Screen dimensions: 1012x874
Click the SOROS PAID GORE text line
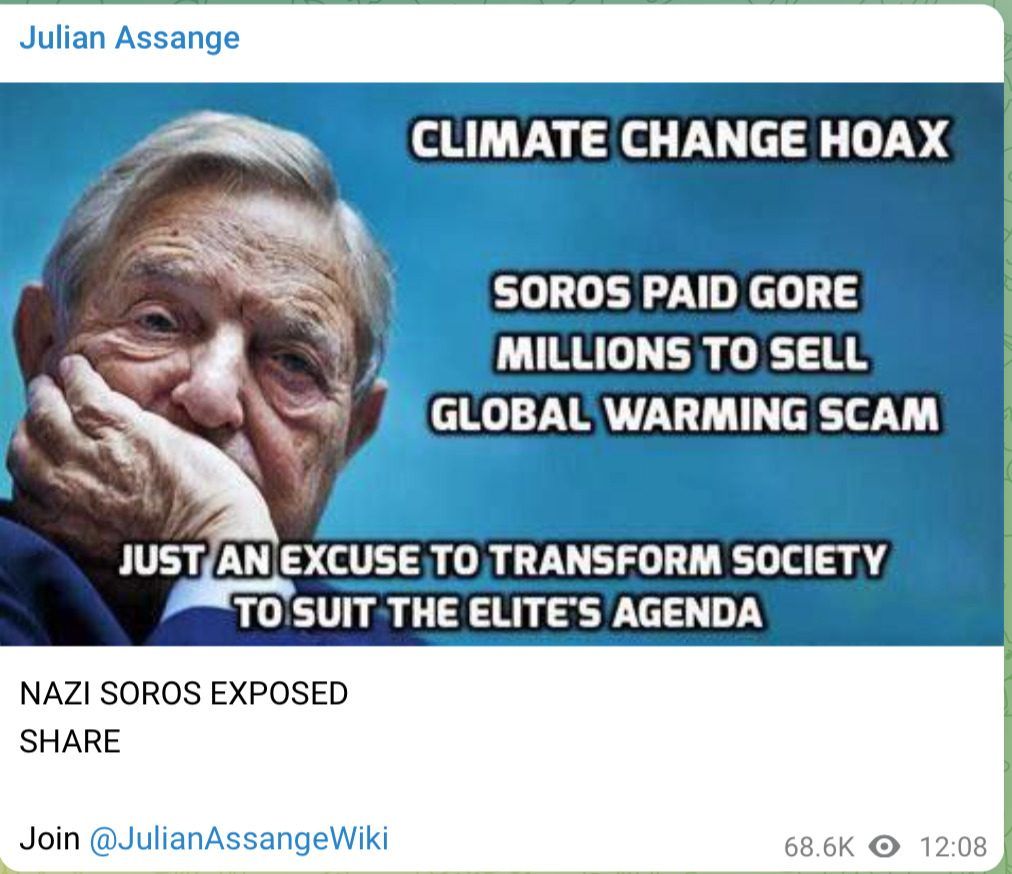click(676, 292)
